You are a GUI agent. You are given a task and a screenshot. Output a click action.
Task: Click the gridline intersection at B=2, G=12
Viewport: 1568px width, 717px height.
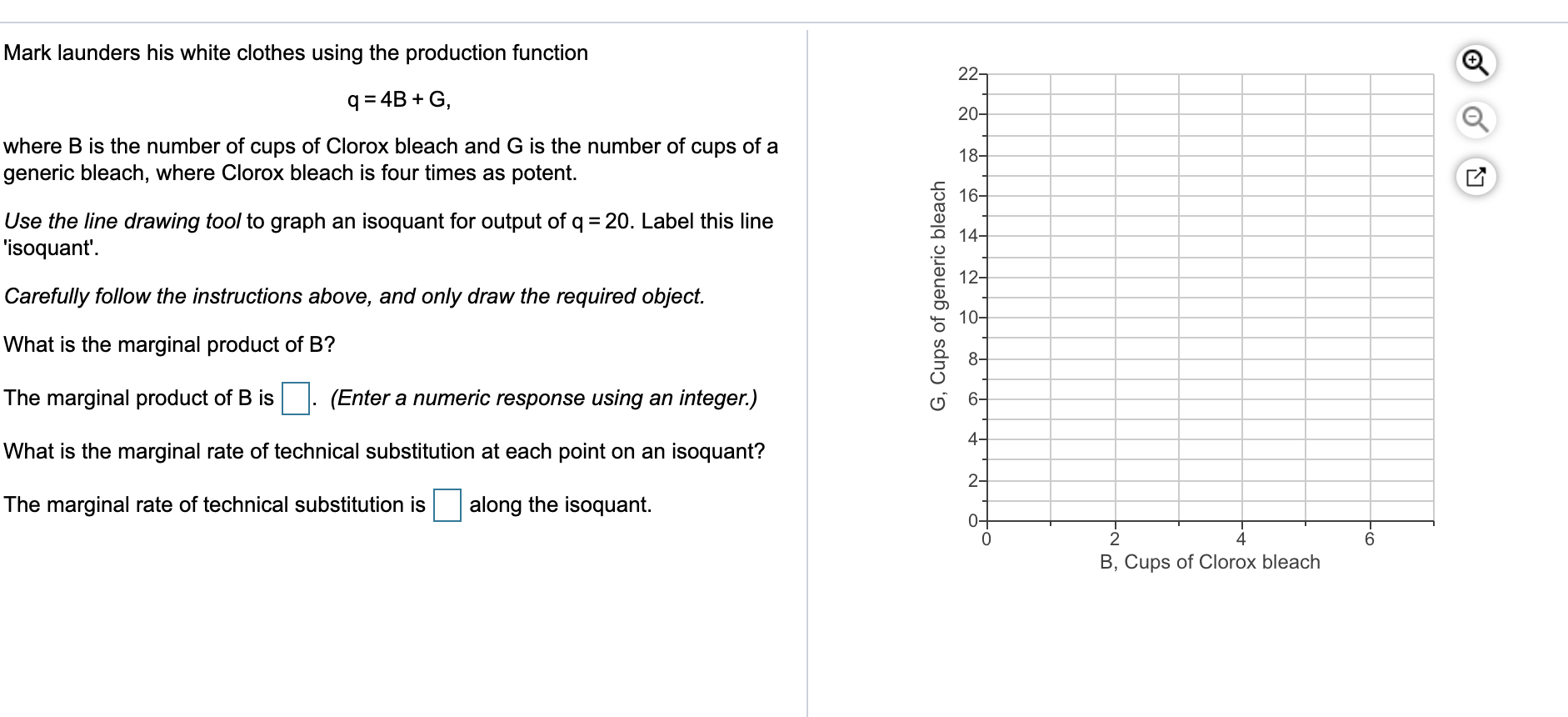1114,278
